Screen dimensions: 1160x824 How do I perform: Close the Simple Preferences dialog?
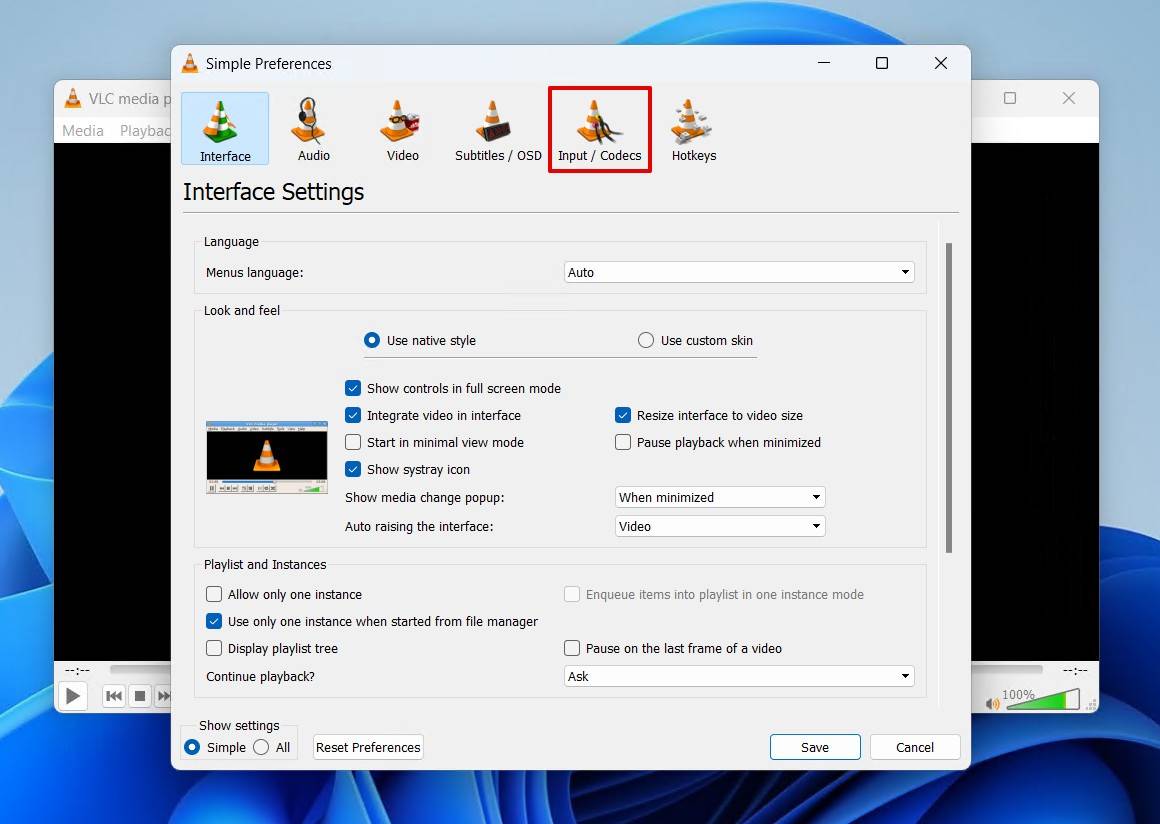pos(941,64)
